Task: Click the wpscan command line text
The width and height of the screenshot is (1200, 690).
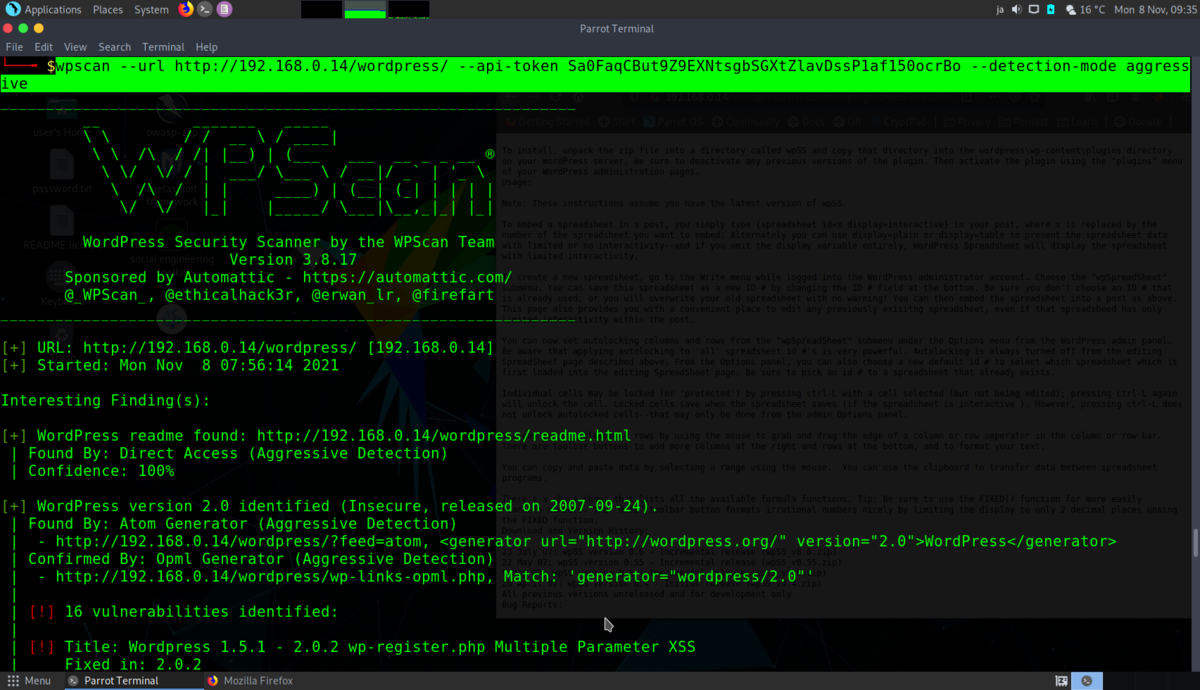Action: coord(594,74)
